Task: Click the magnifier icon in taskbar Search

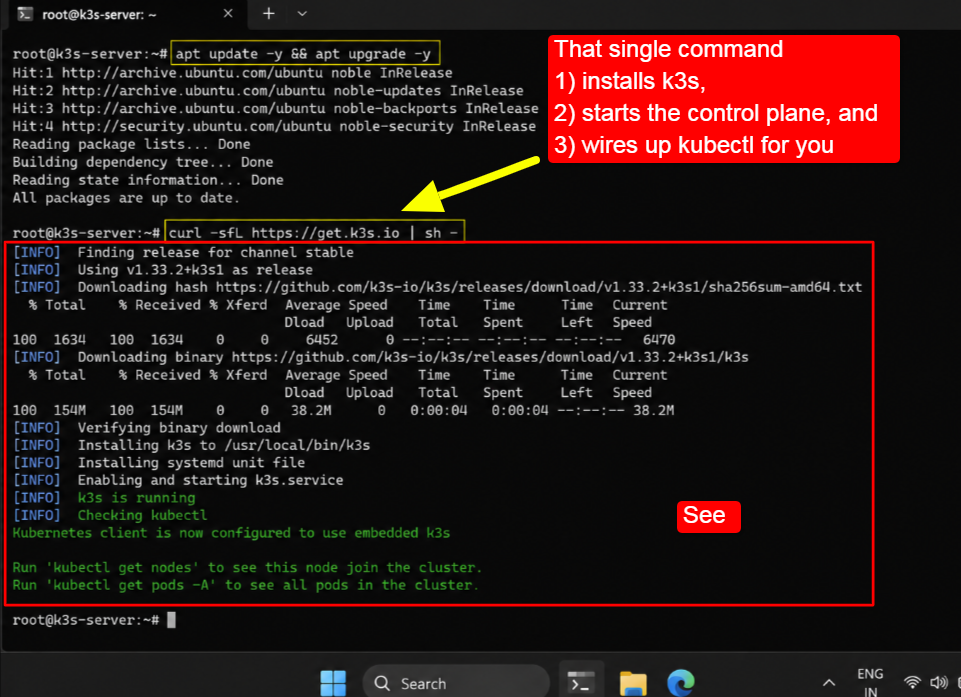Action: [x=382, y=683]
